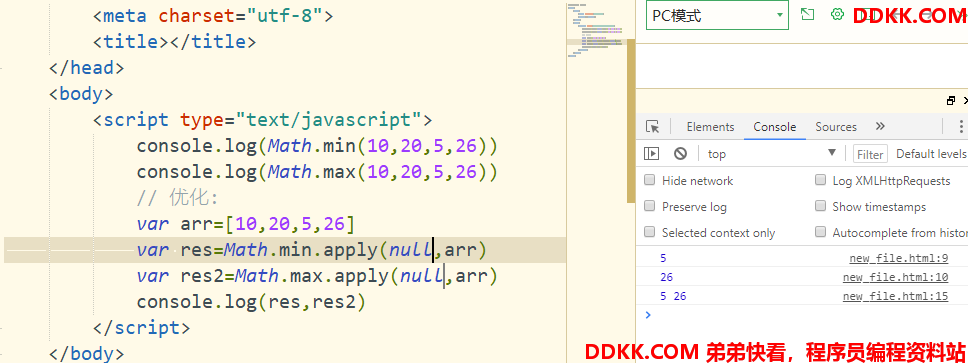Open the DevTools three-dot options menu
The height and width of the screenshot is (363, 968).
point(961,127)
